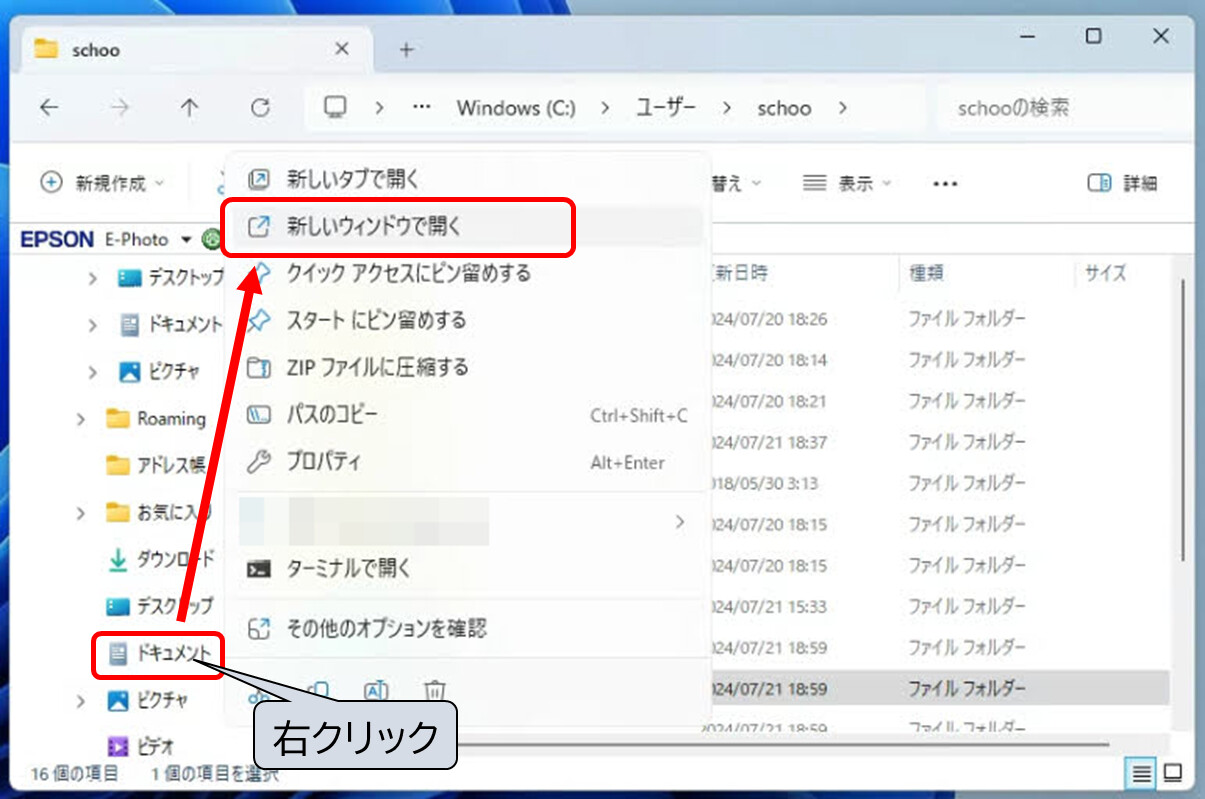Viewport: 1205px width, 799px height.
Task: Open the 表示 view dropdown
Action: [848, 183]
